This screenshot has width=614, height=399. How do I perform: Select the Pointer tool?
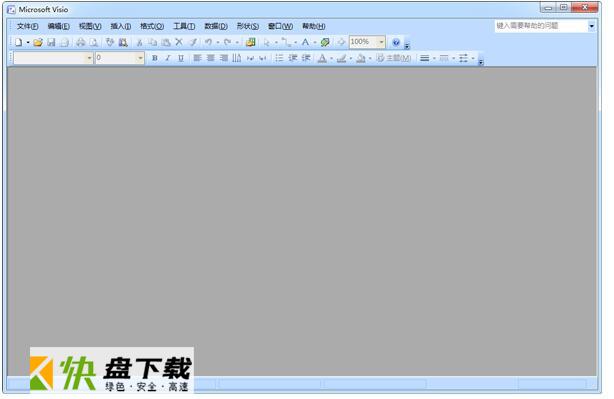267,42
